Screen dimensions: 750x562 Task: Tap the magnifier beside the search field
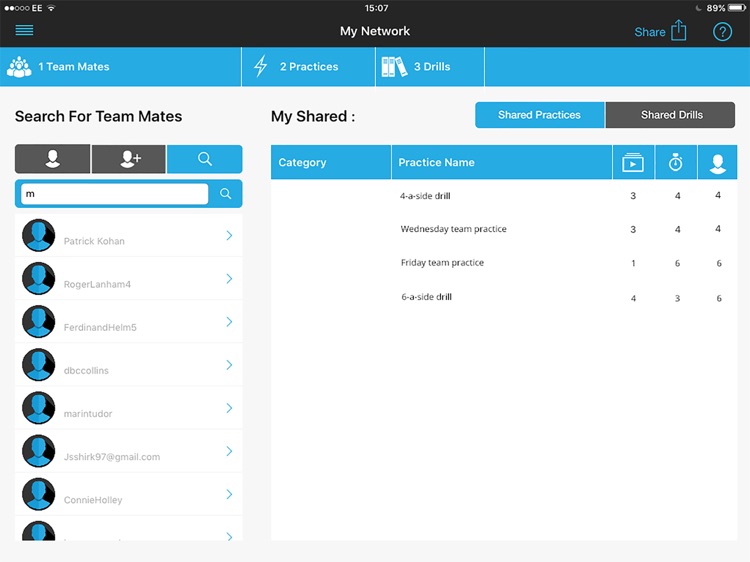click(x=226, y=194)
